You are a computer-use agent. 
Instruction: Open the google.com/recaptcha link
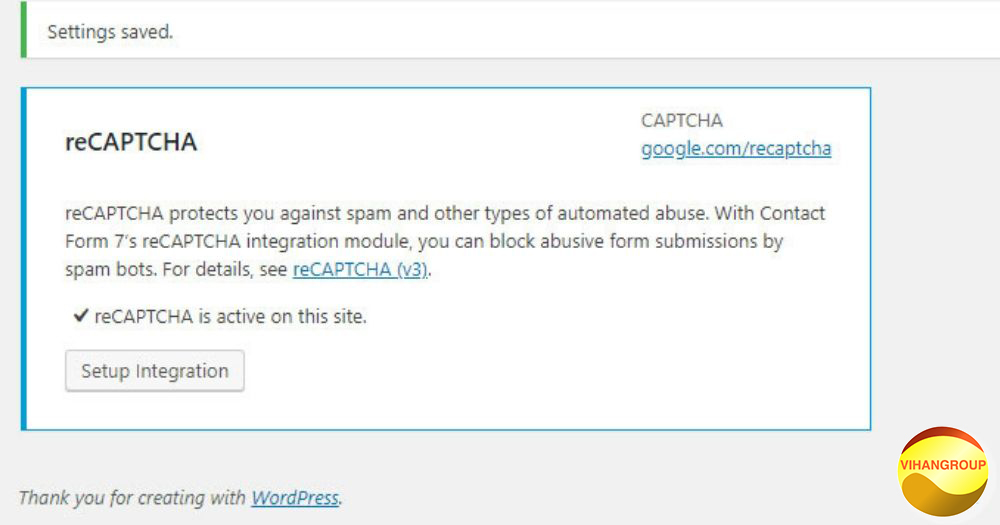[736, 149]
